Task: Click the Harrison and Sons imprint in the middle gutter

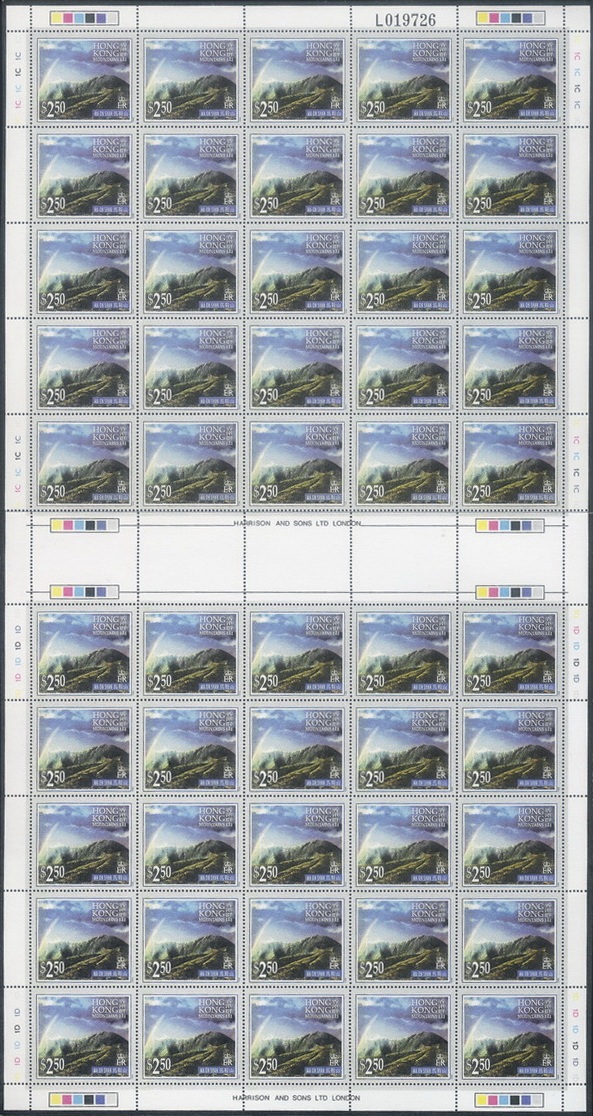Action: pyautogui.click(x=297, y=523)
